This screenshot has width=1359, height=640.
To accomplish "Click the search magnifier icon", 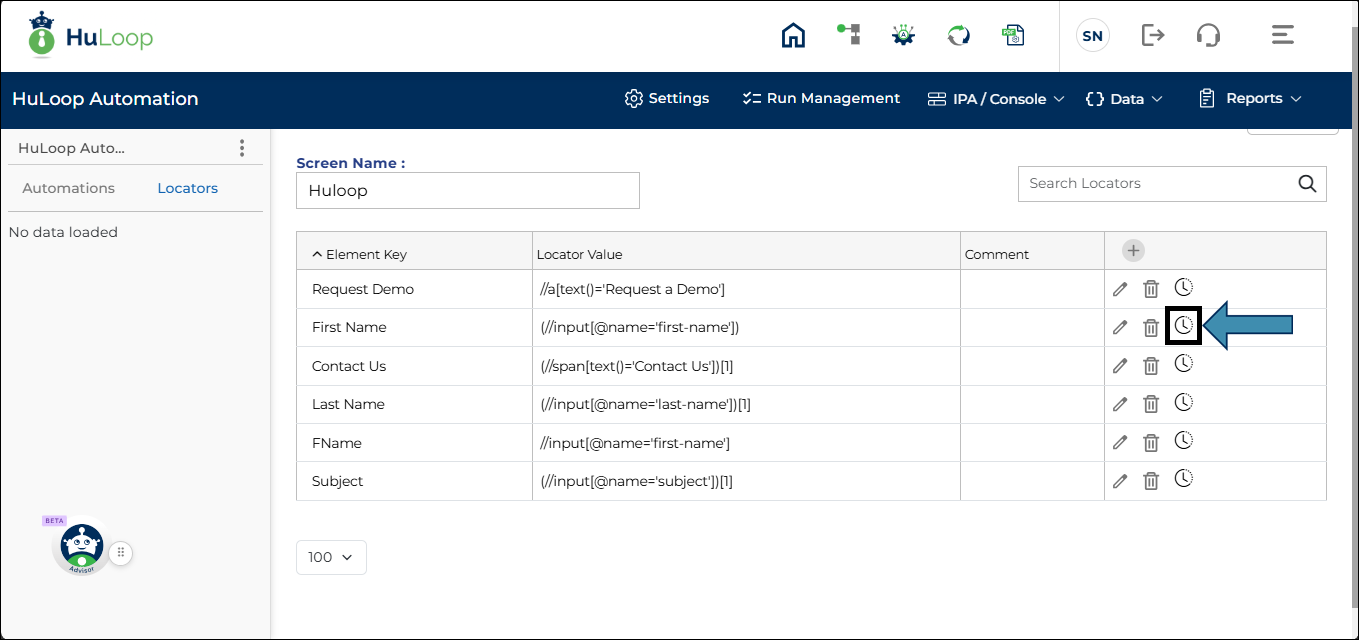I will [1307, 184].
